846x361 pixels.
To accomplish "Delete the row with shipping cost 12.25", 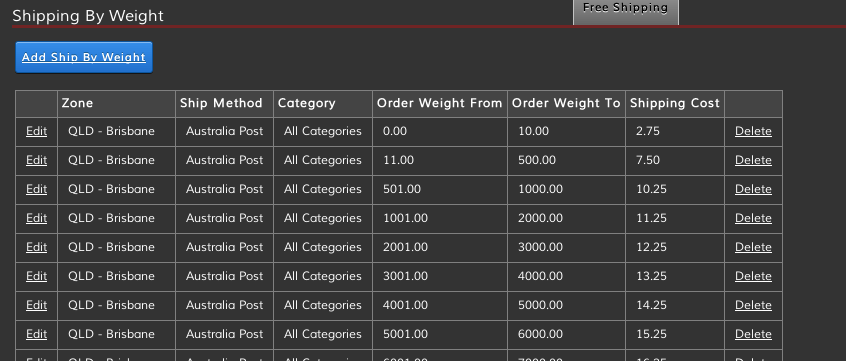I will (753, 248).
